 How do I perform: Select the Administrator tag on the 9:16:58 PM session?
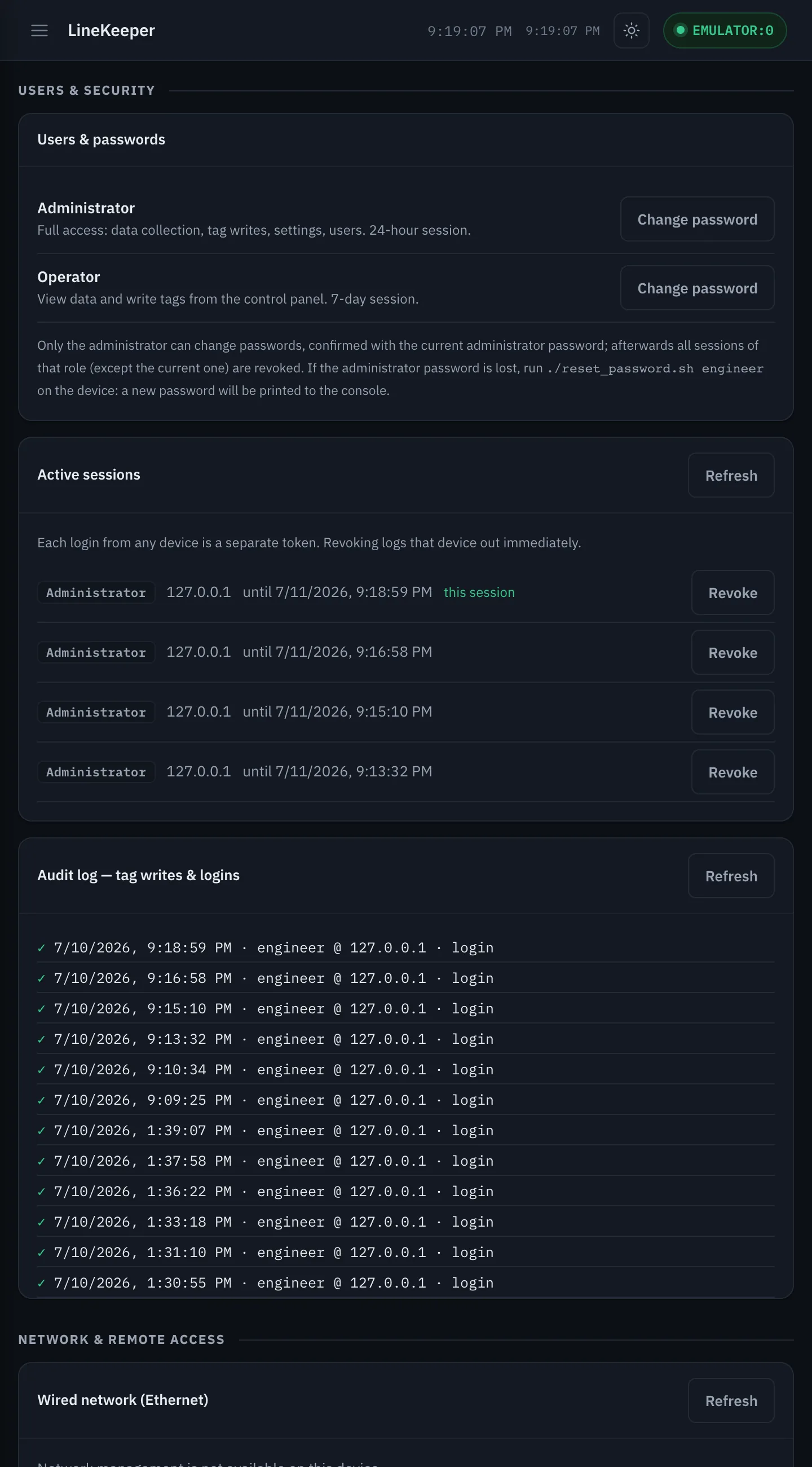coord(96,653)
